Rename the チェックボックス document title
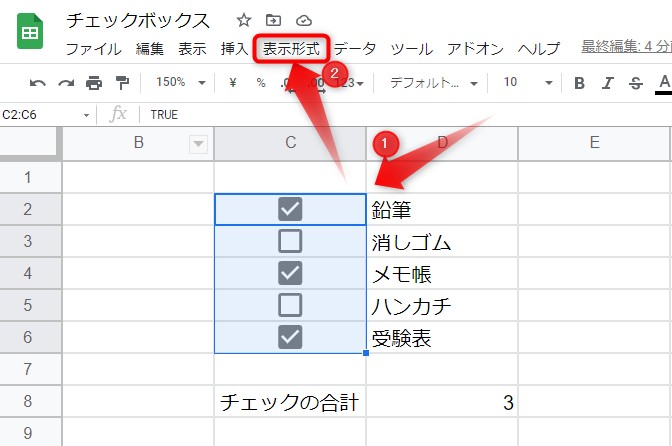 [138, 21]
